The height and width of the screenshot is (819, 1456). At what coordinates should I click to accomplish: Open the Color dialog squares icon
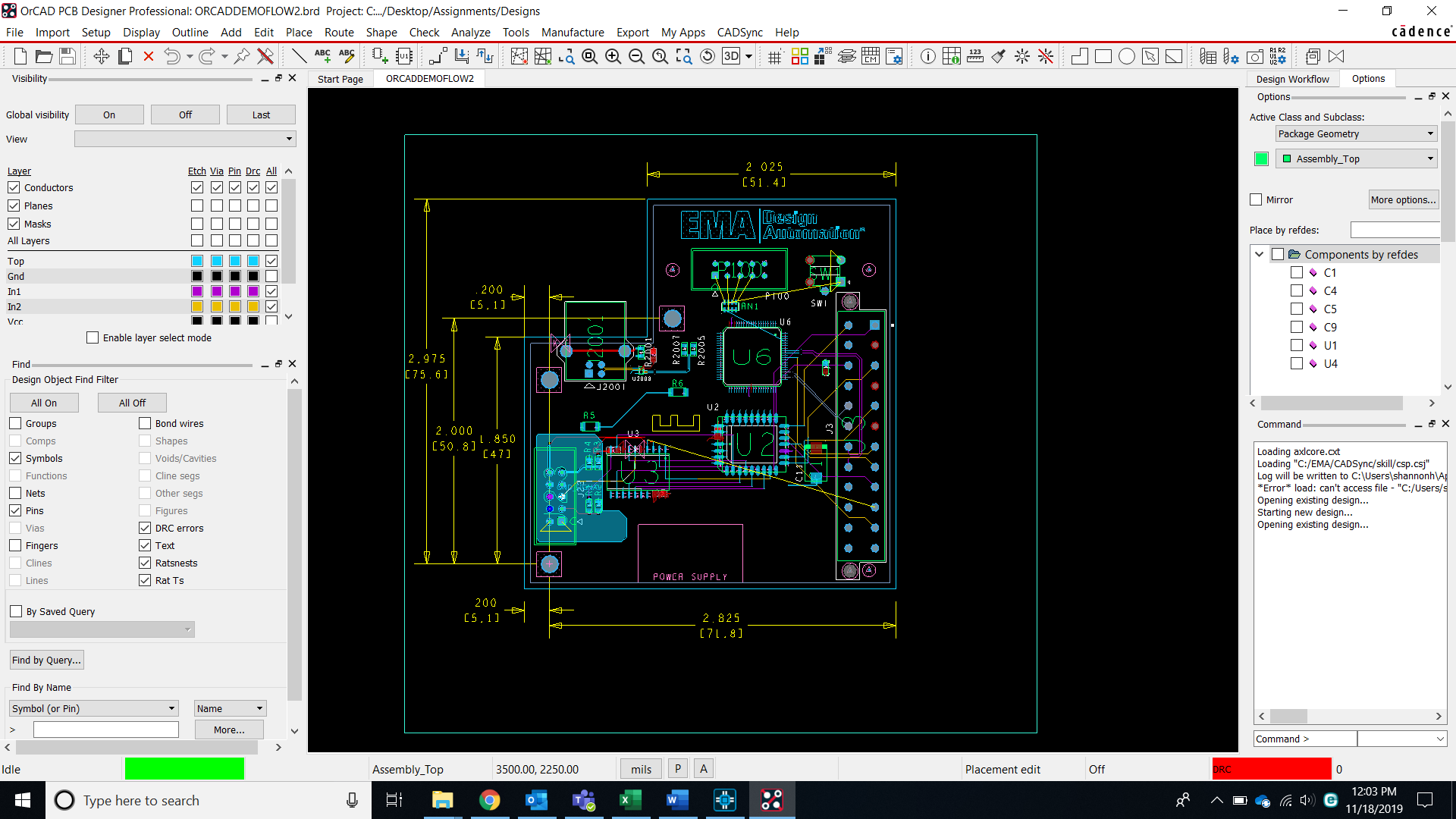[x=799, y=56]
